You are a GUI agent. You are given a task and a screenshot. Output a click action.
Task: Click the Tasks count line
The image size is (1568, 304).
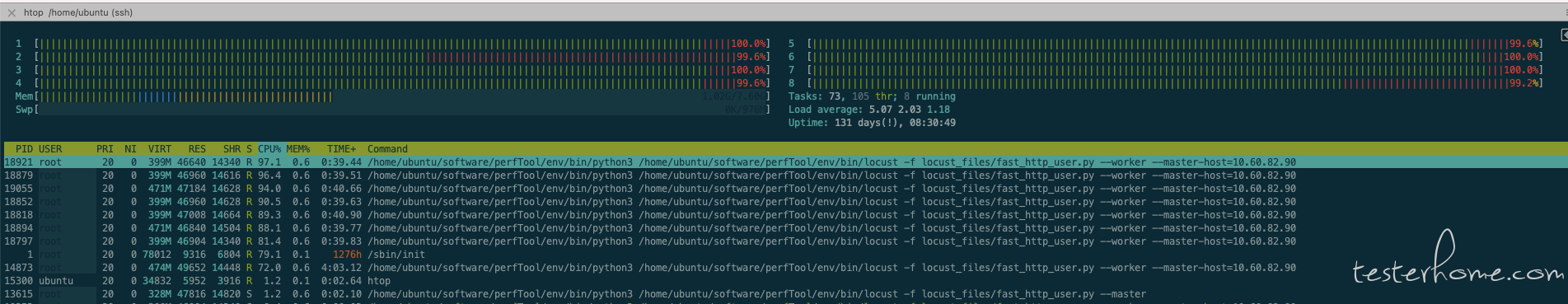(x=872, y=96)
